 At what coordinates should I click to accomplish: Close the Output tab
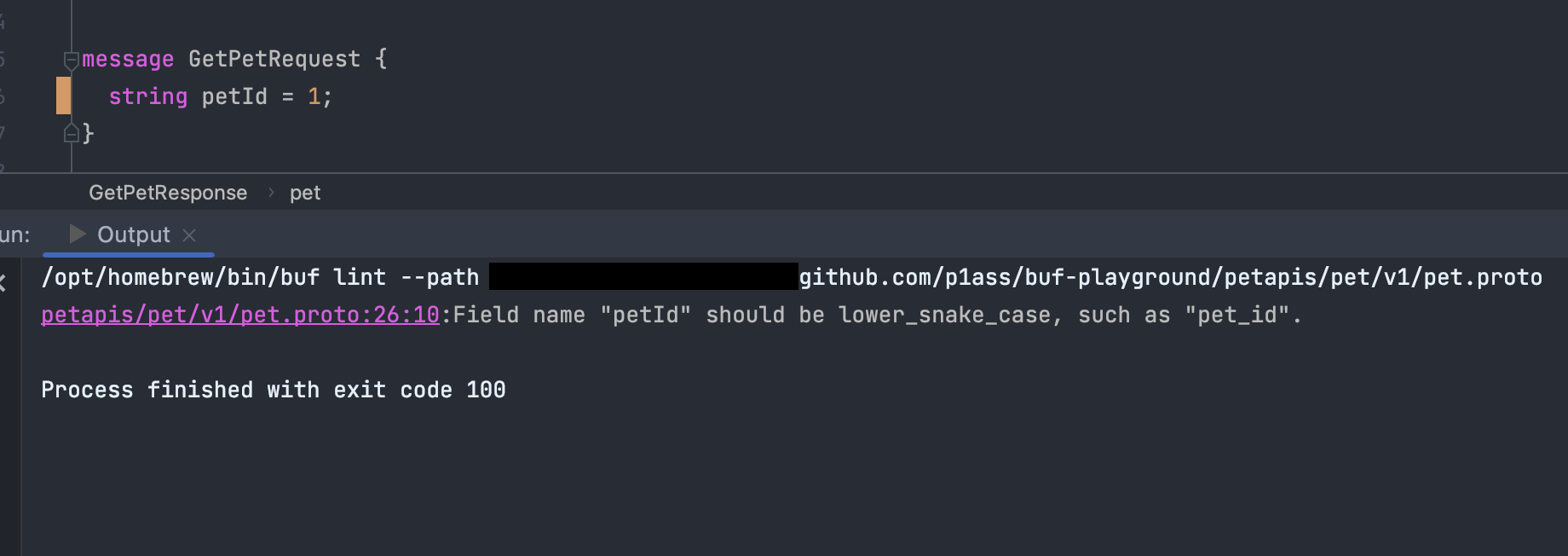tap(189, 235)
